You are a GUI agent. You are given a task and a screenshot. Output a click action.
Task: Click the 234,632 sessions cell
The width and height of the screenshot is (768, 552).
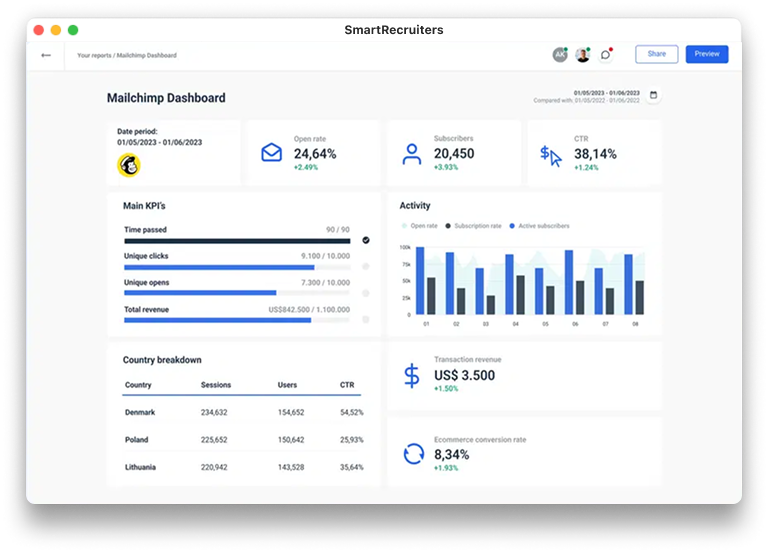[214, 412]
